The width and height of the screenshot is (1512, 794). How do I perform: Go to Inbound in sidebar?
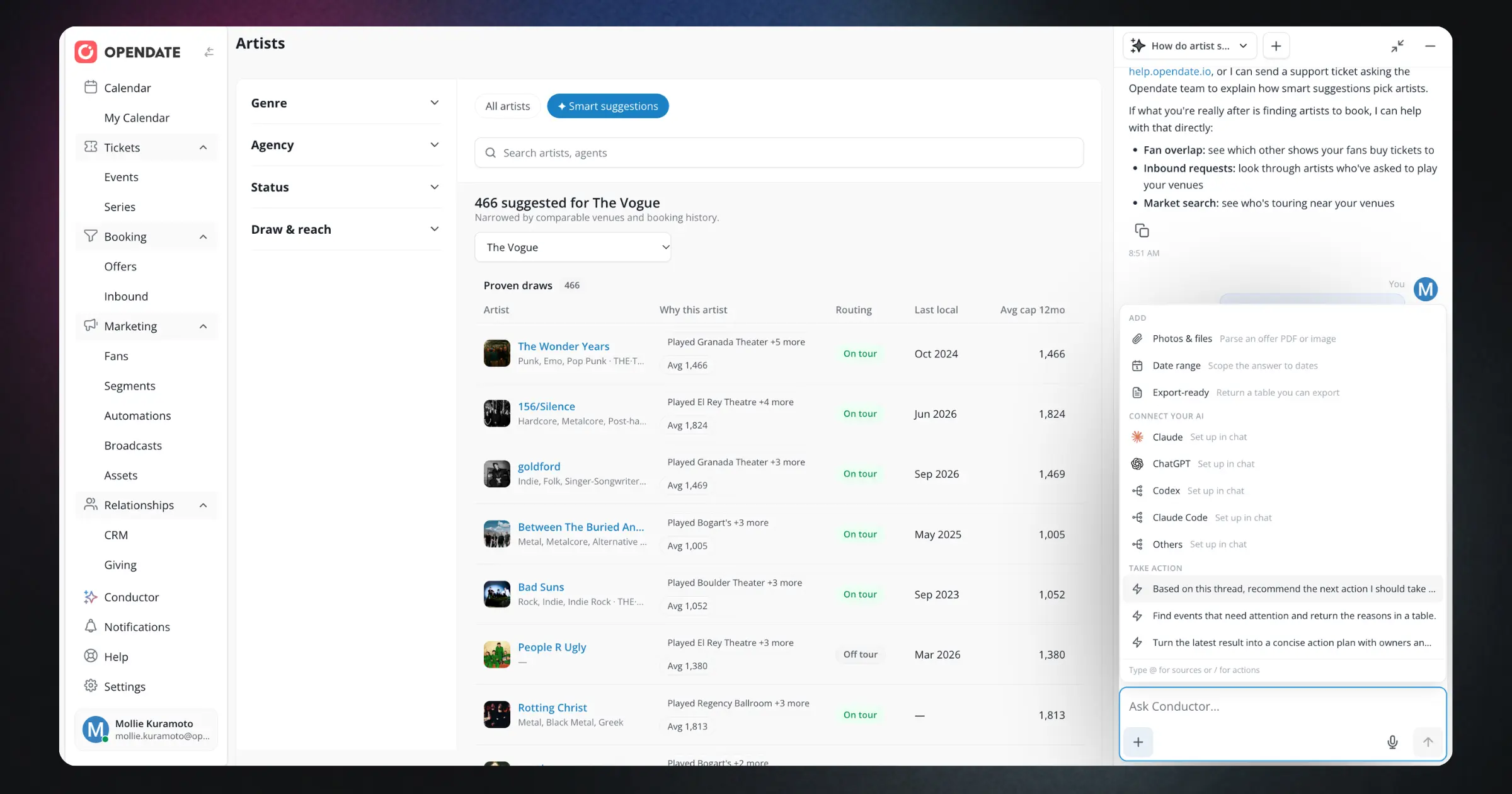[126, 296]
